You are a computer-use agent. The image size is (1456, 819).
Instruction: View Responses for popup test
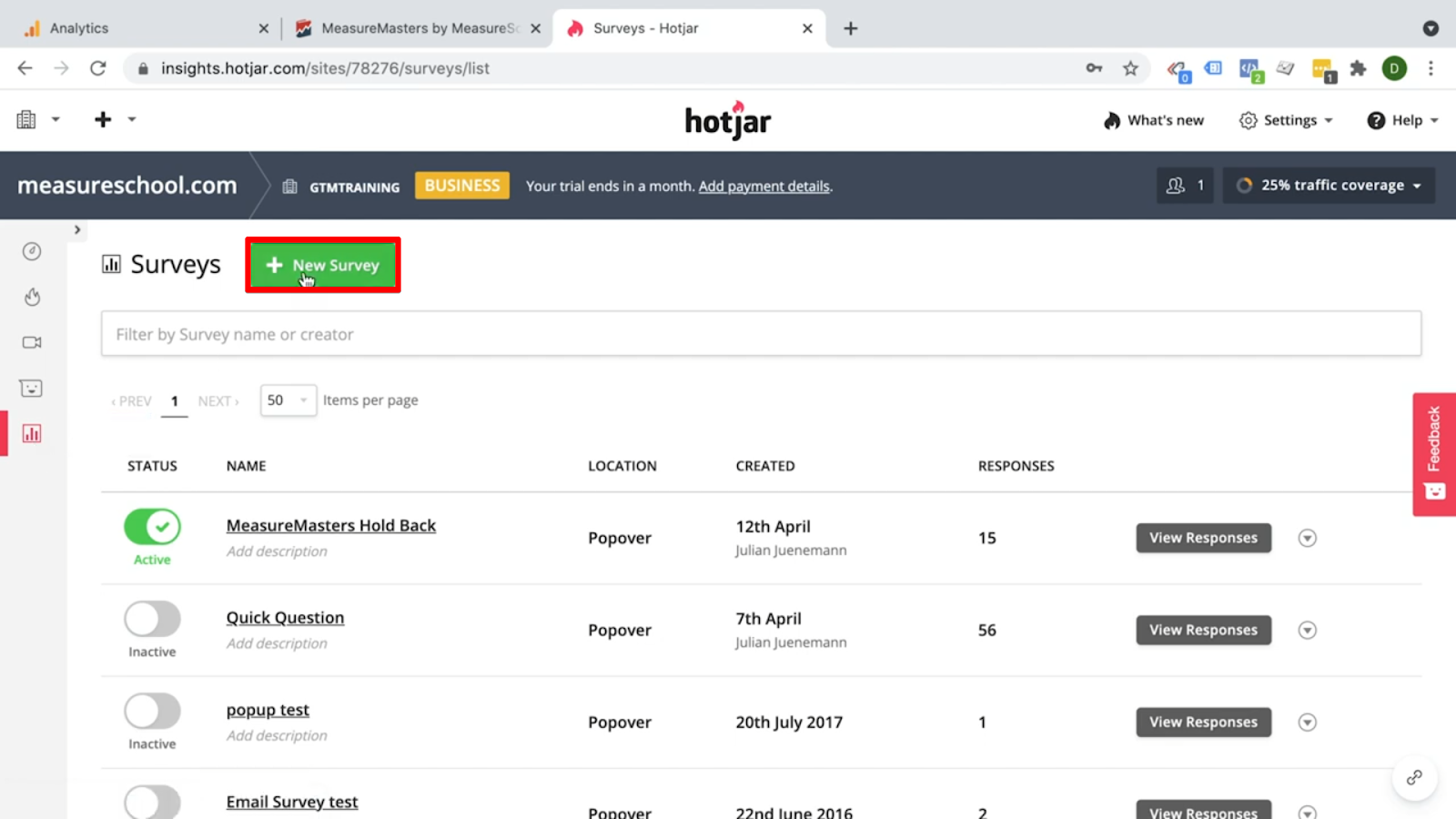(1203, 722)
